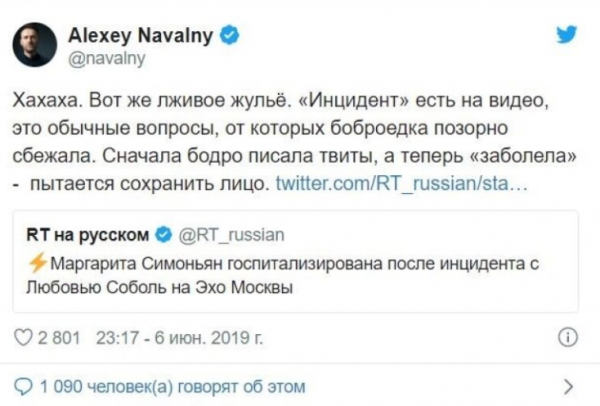
Task: Click the verified badge beside Alexey Navalny
Action: pos(230,37)
